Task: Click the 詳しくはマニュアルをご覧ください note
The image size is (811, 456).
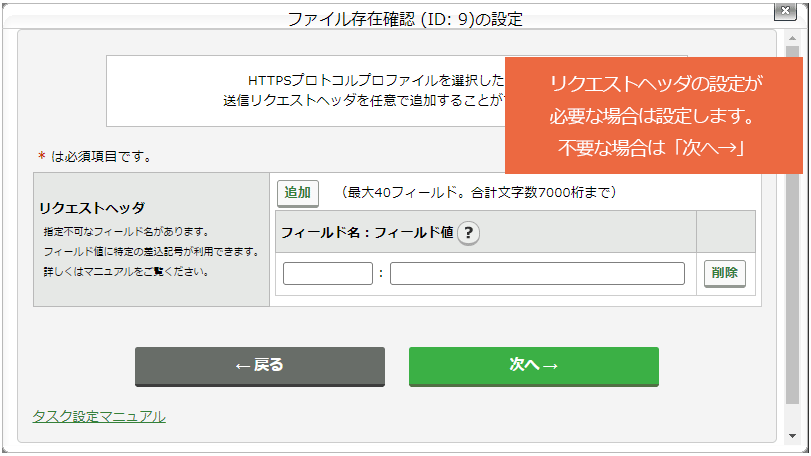Action: click(x=126, y=271)
